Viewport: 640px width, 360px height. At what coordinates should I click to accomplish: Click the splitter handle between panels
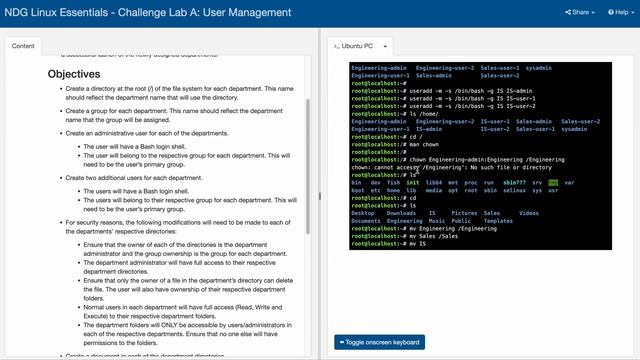[x=320, y=196]
